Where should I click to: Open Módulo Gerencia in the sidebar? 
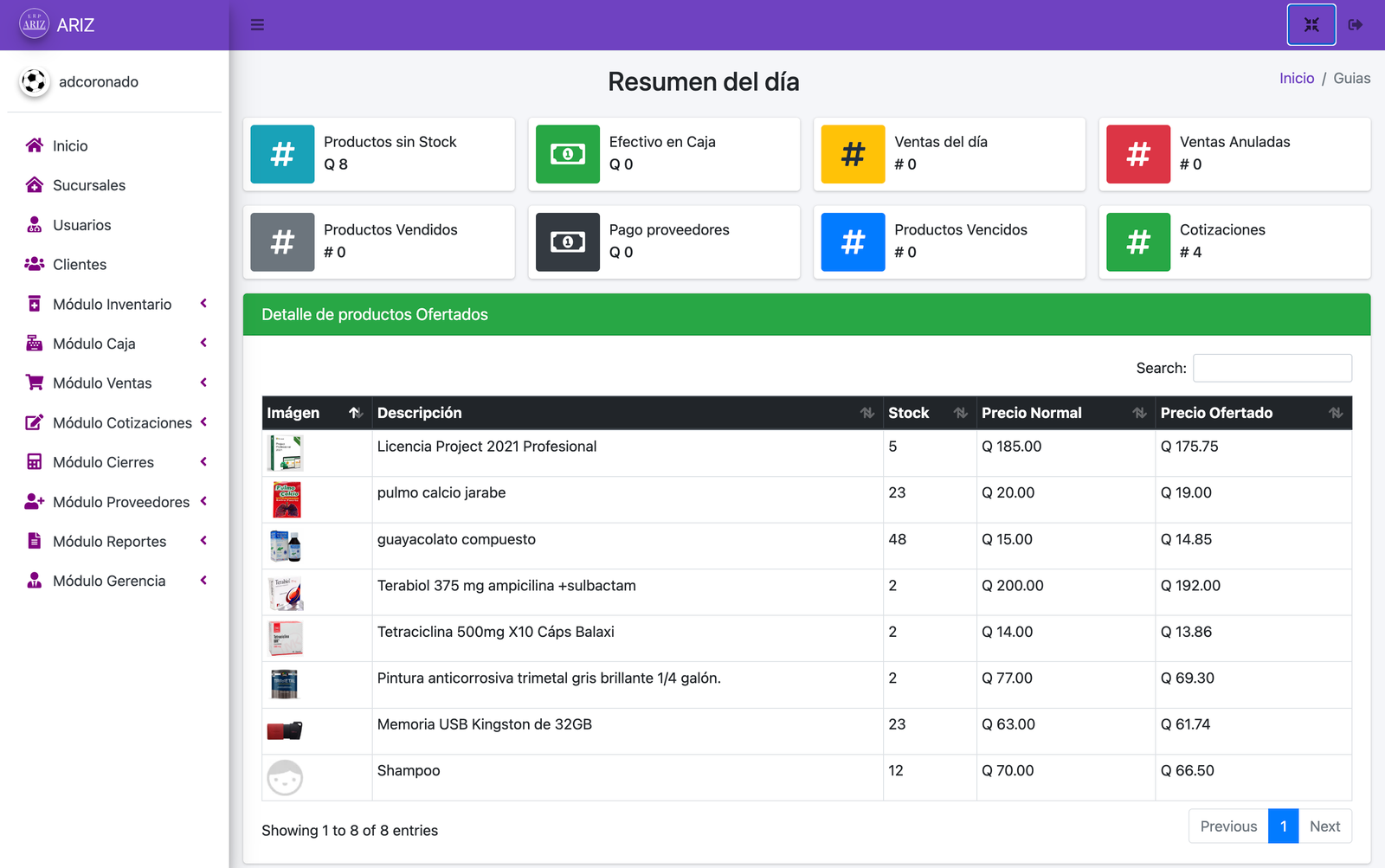pos(114,581)
